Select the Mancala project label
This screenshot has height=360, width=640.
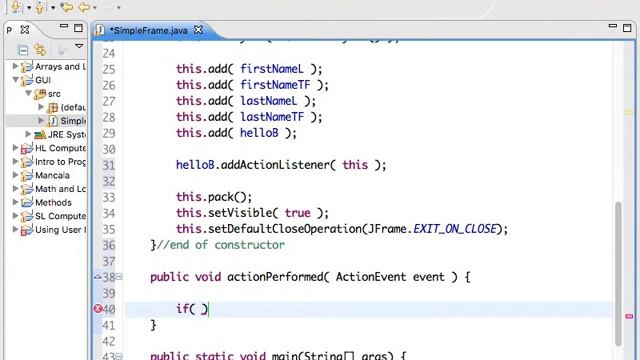[52, 175]
